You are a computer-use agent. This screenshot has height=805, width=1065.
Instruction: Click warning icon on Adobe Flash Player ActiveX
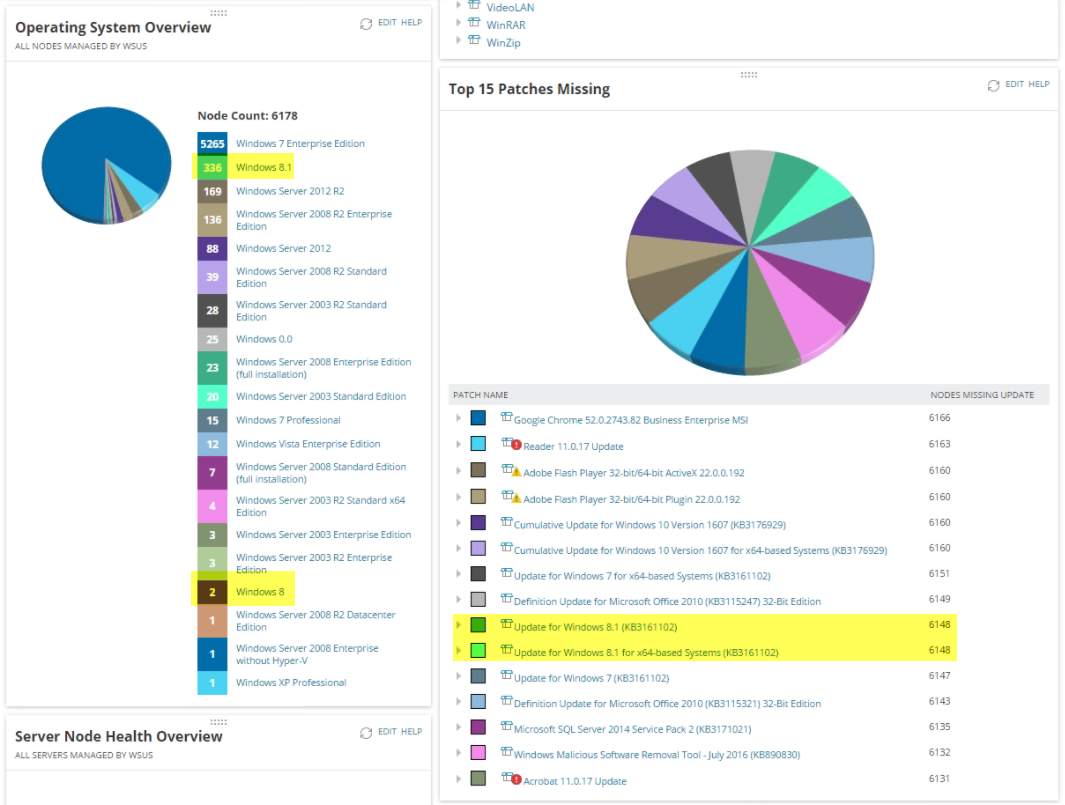516,471
